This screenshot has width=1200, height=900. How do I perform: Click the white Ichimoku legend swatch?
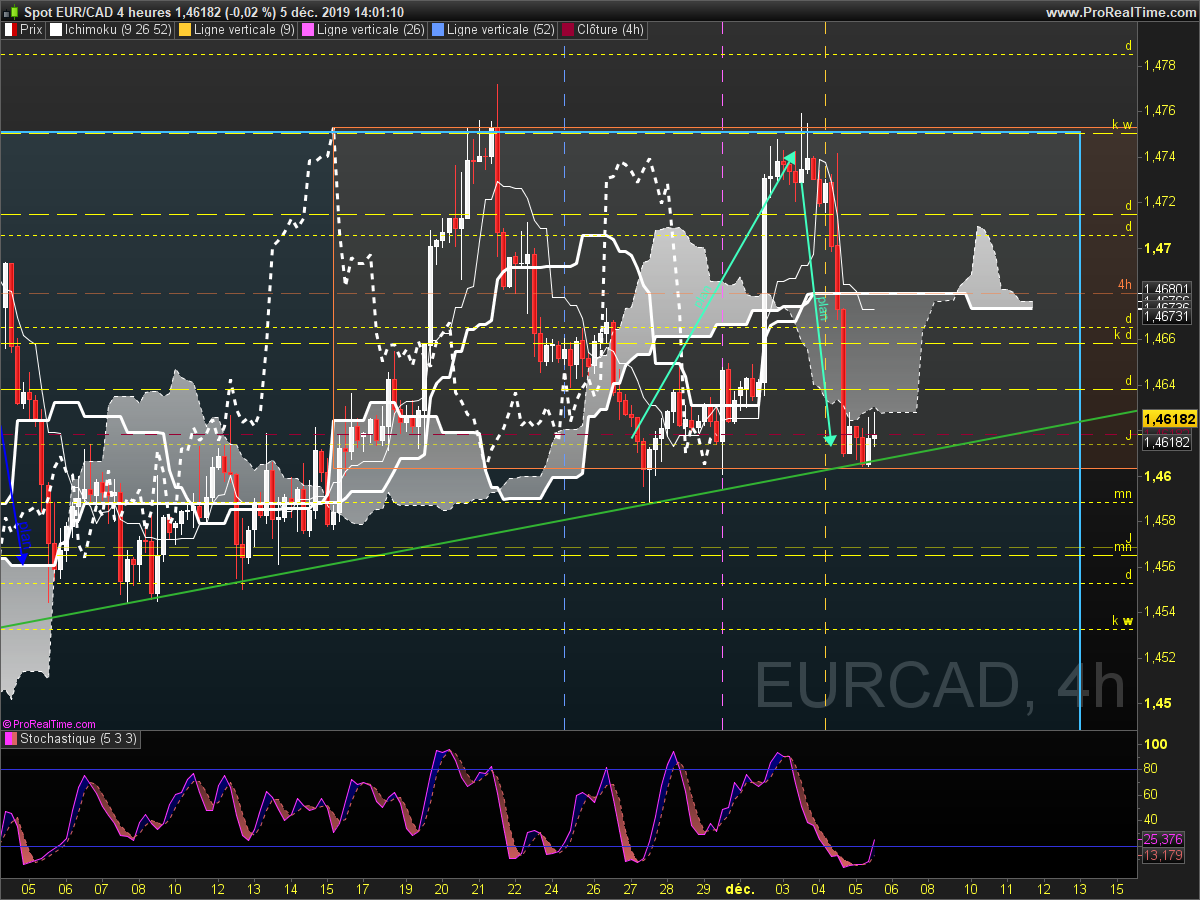click(55, 30)
